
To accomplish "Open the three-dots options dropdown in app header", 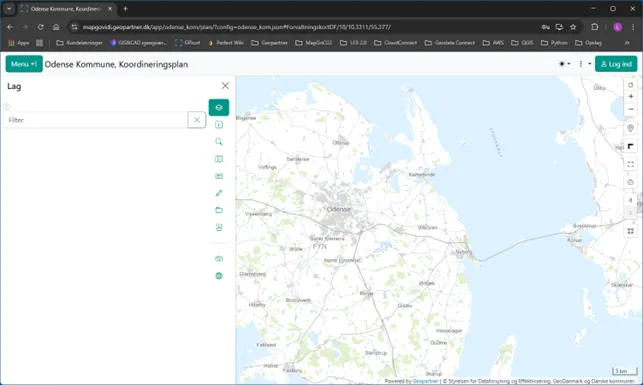I will pyautogui.click(x=584, y=64).
